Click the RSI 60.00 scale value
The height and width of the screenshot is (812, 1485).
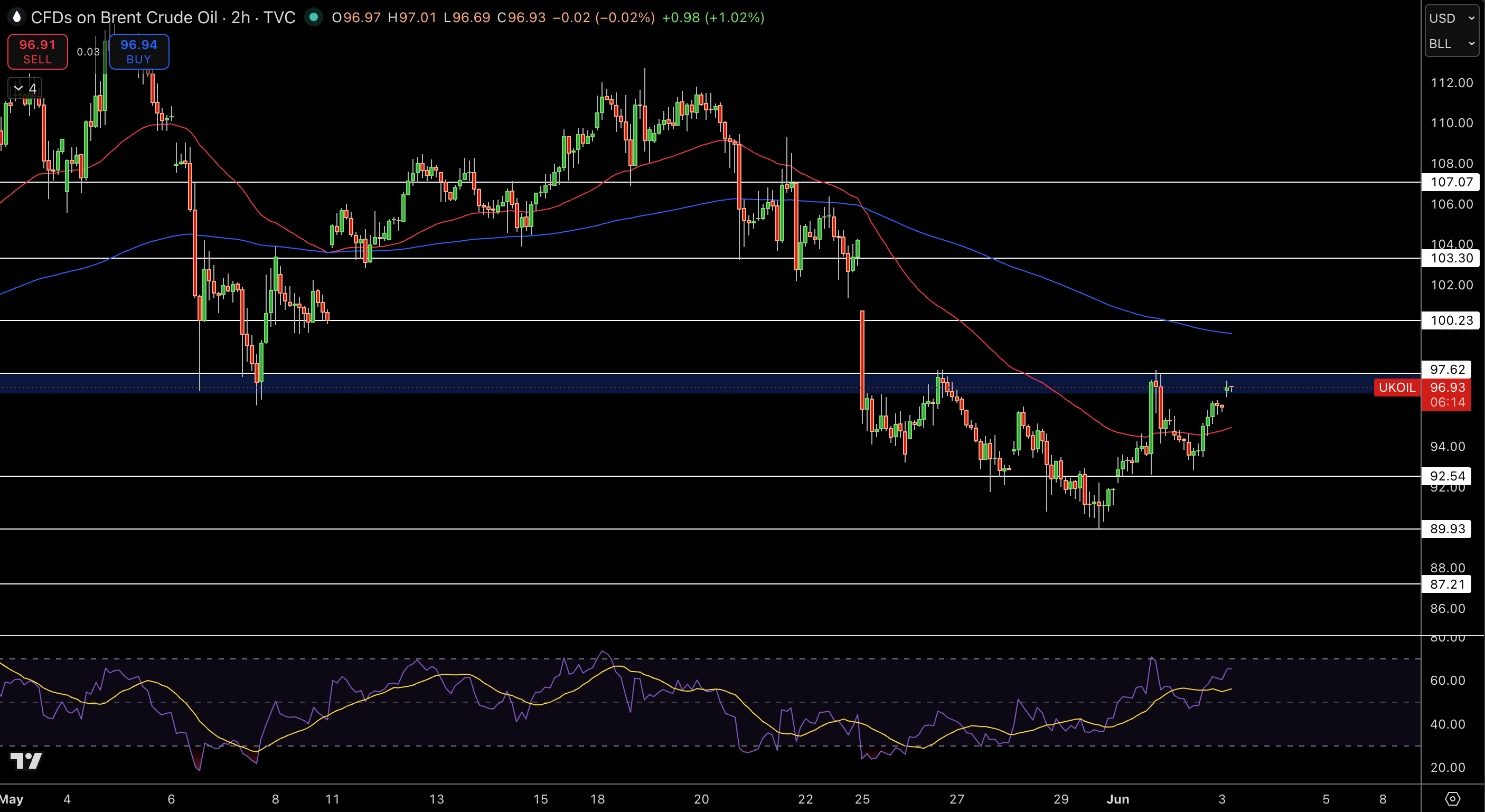tap(1448, 680)
